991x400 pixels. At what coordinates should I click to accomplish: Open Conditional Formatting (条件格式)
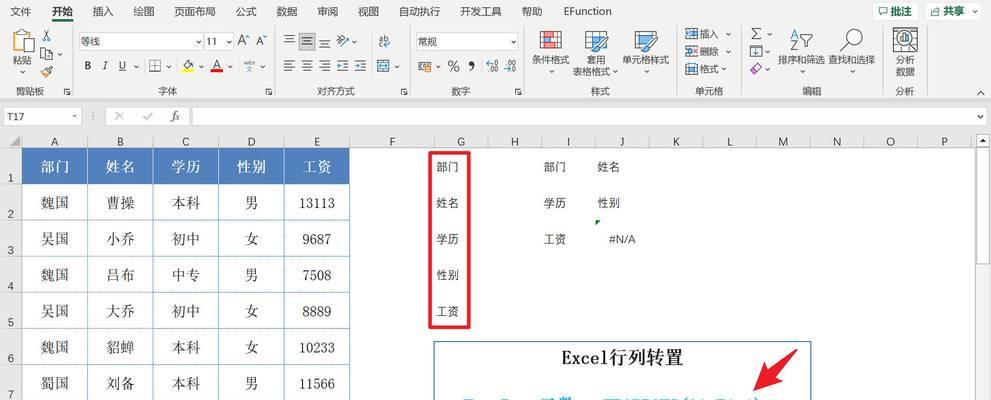click(x=550, y=54)
